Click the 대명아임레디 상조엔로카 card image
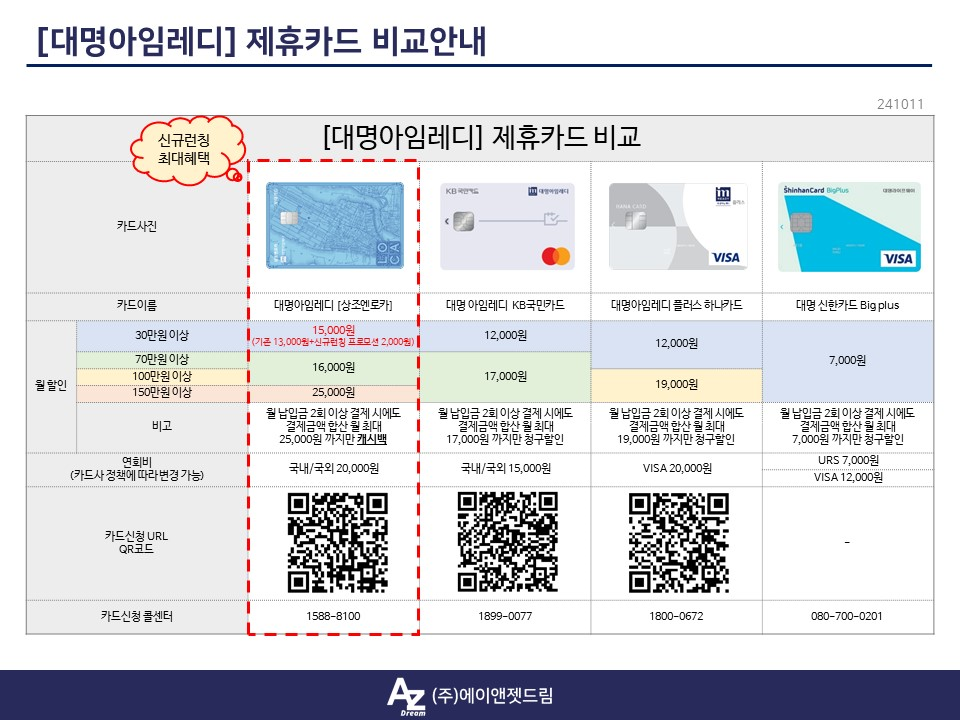 tap(334, 225)
